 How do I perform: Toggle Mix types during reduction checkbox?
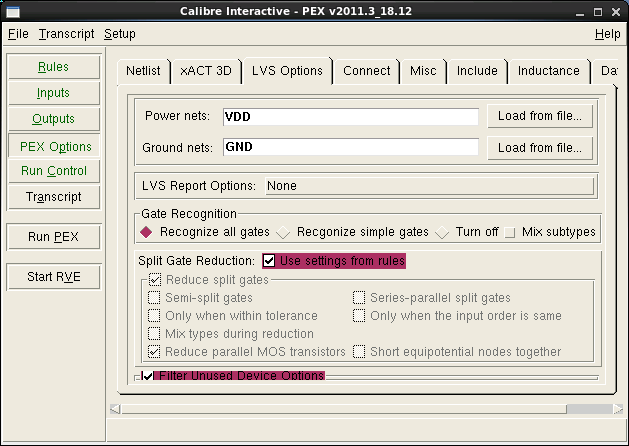pyautogui.click(x=154, y=334)
